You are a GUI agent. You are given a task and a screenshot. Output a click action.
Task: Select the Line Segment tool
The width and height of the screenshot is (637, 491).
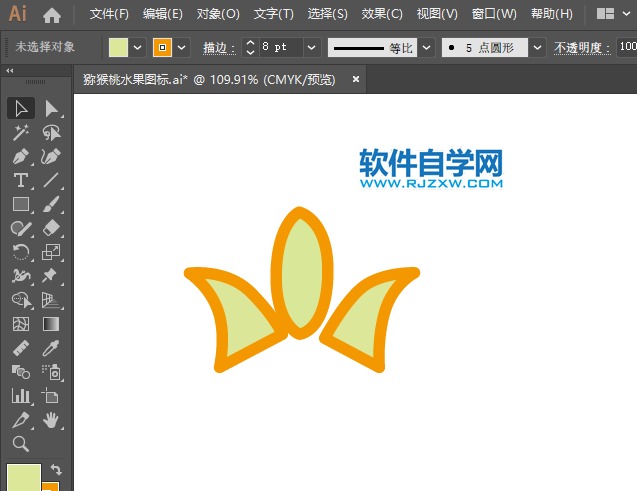pyautogui.click(x=51, y=180)
